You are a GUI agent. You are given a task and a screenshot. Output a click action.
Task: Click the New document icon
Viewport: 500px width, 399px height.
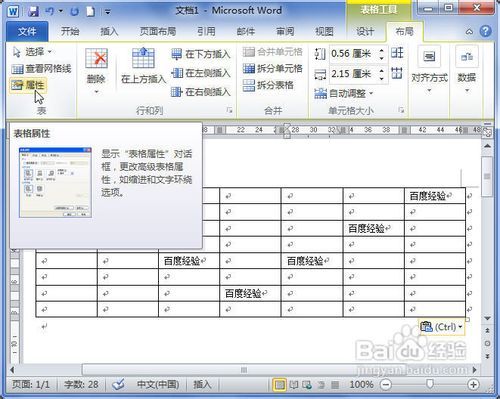(x=90, y=12)
